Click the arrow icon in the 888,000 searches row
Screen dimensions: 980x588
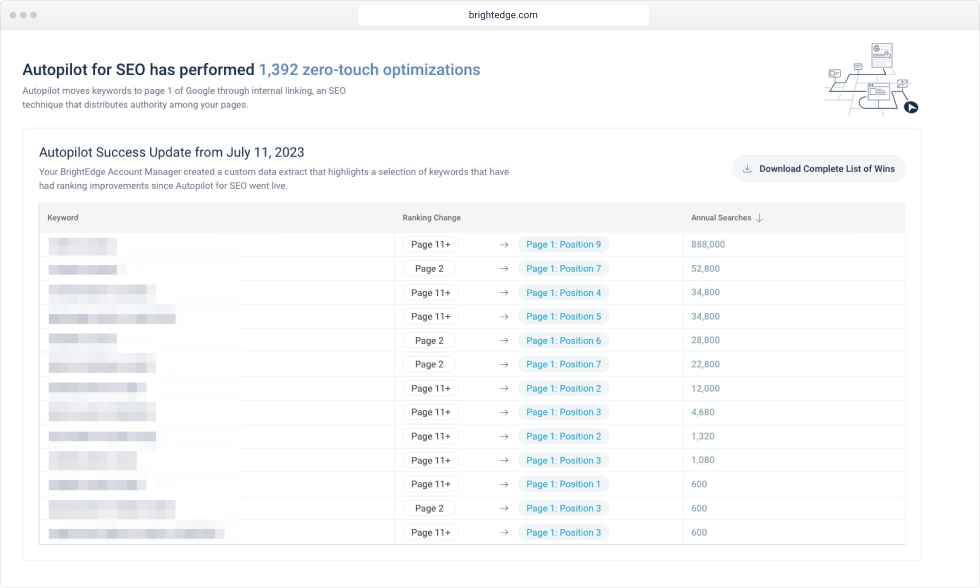(x=505, y=245)
